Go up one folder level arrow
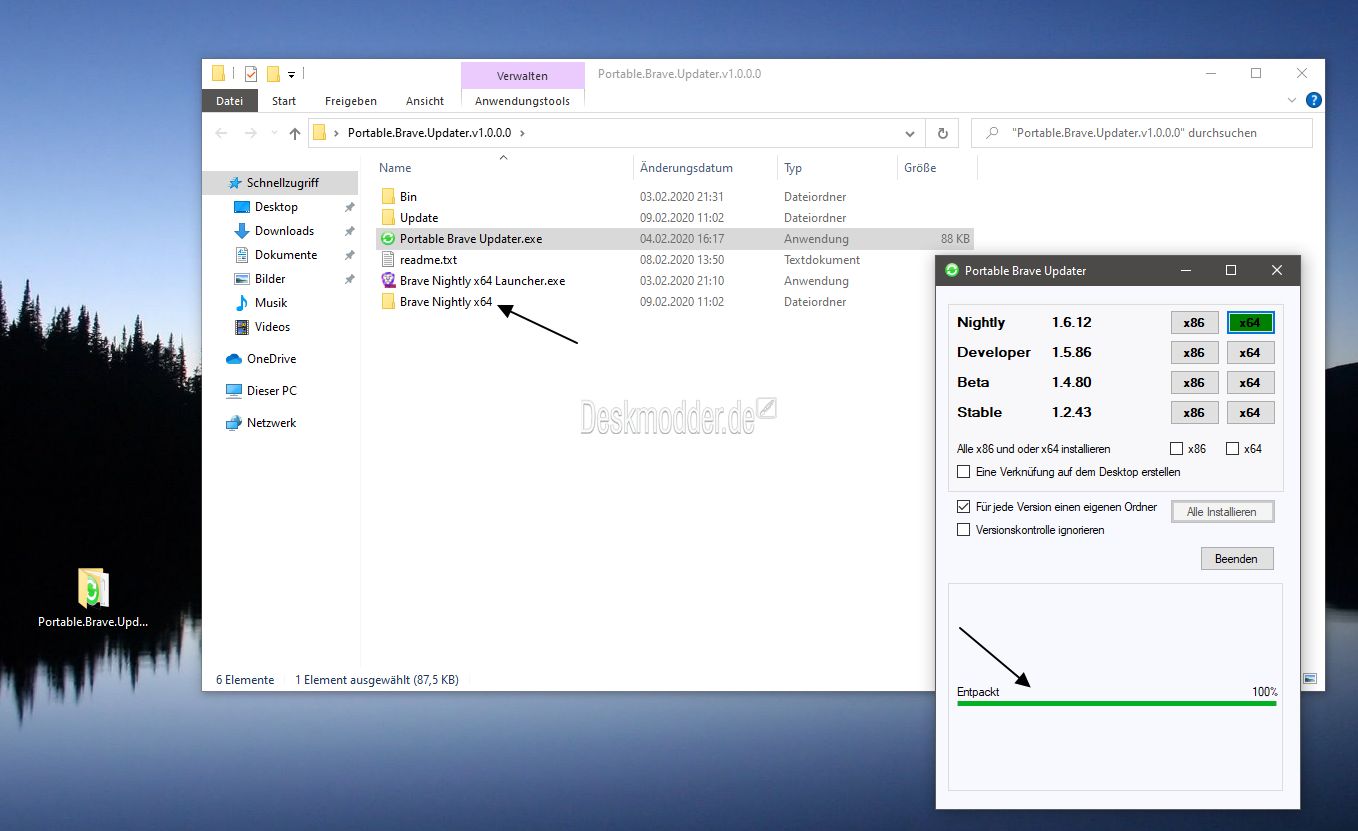The width and height of the screenshot is (1358, 831). click(x=294, y=133)
